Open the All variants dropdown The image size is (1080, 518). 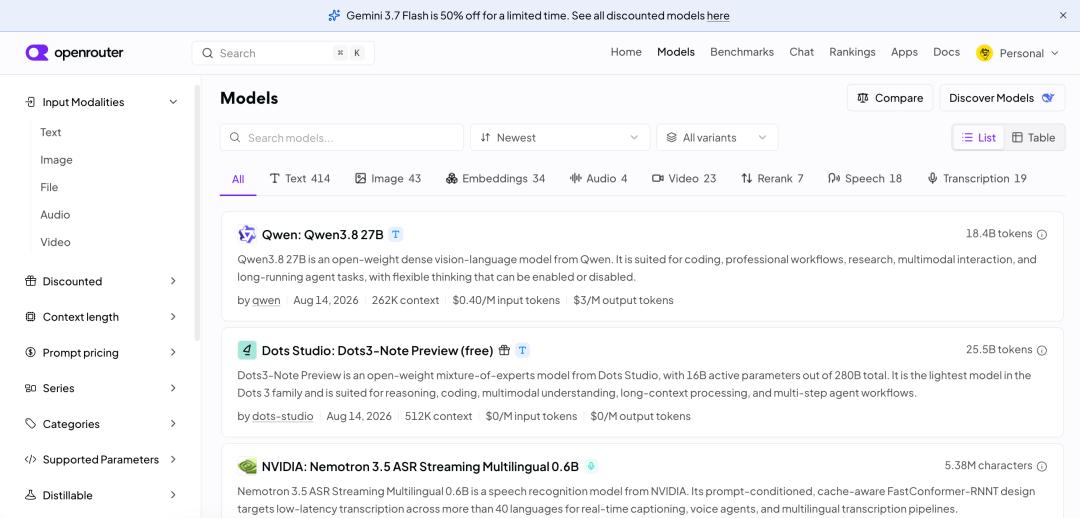tap(717, 137)
